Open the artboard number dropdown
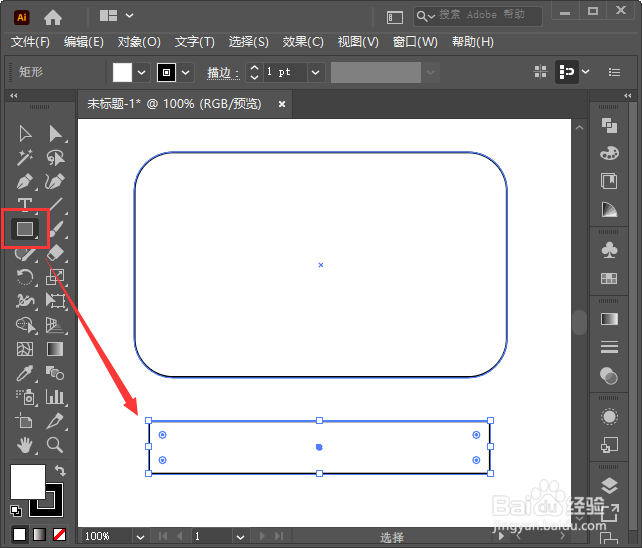Screen dimensions: 642x548 [x=240, y=537]
